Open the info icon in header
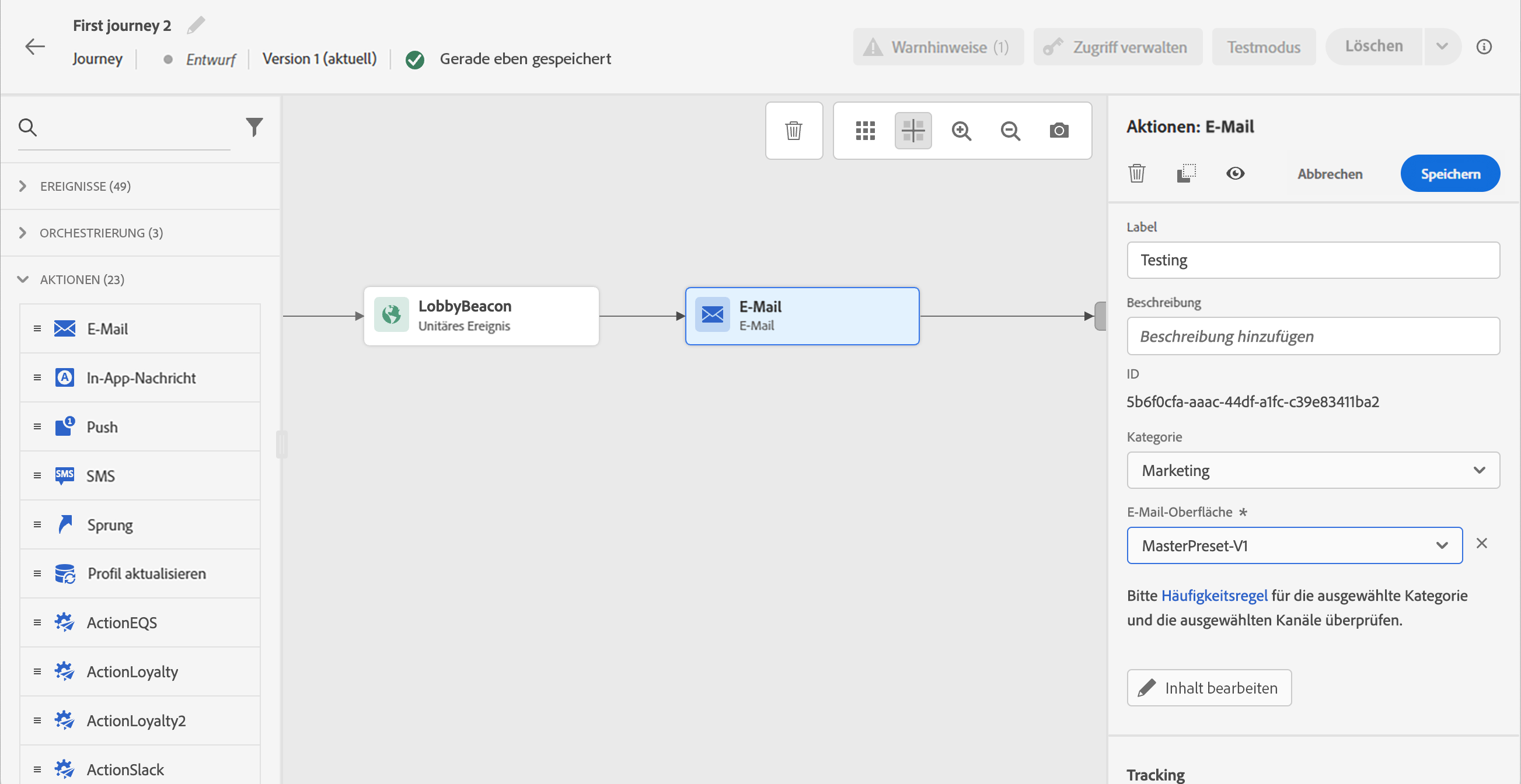The height and width of the screenshot is (784, 1521). pyautogui.click(x=1484, y=47)
